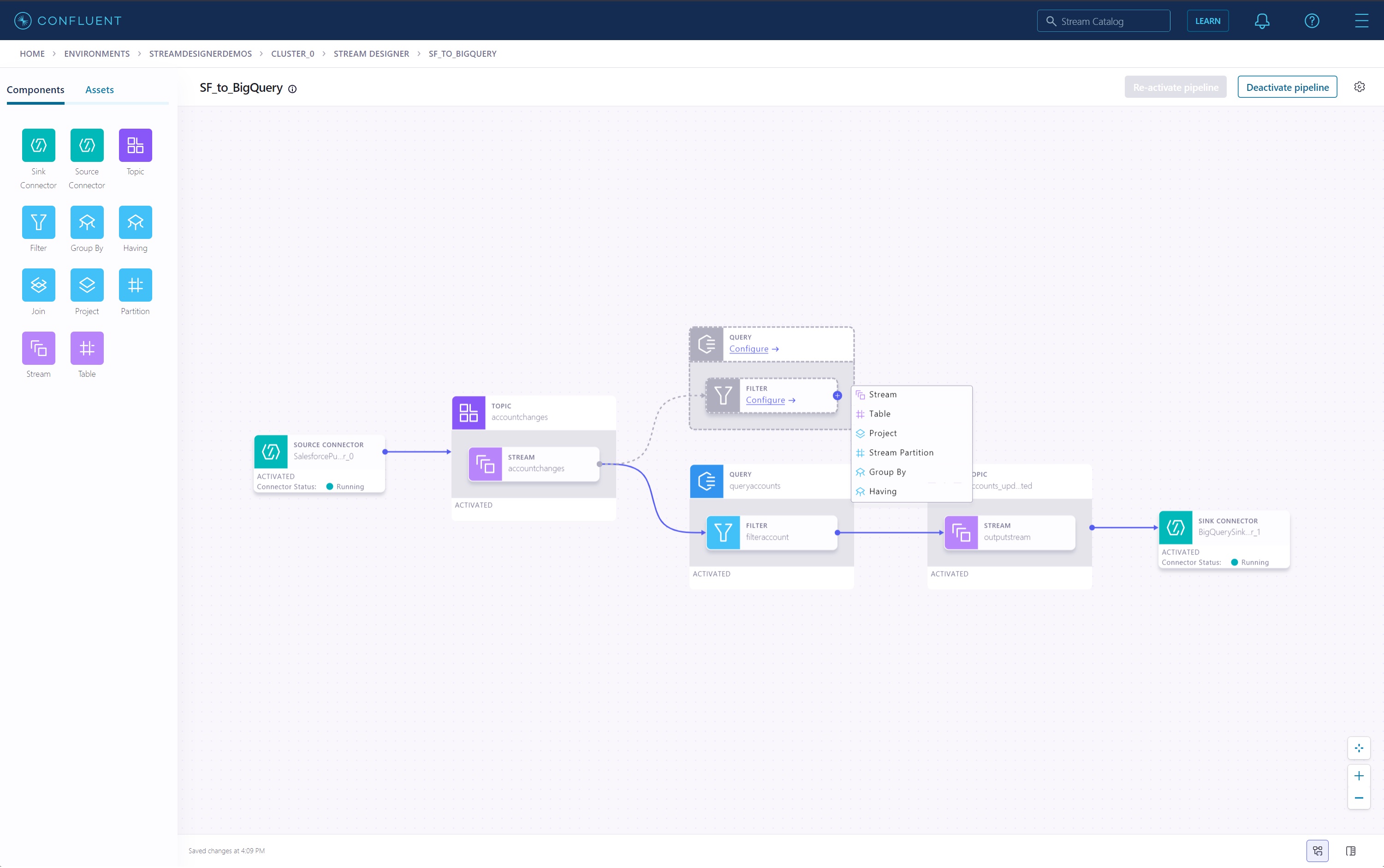Click the canvas zoom in plus button
This screenshot has width=1384, height=868.
(x=1358, y=776)
